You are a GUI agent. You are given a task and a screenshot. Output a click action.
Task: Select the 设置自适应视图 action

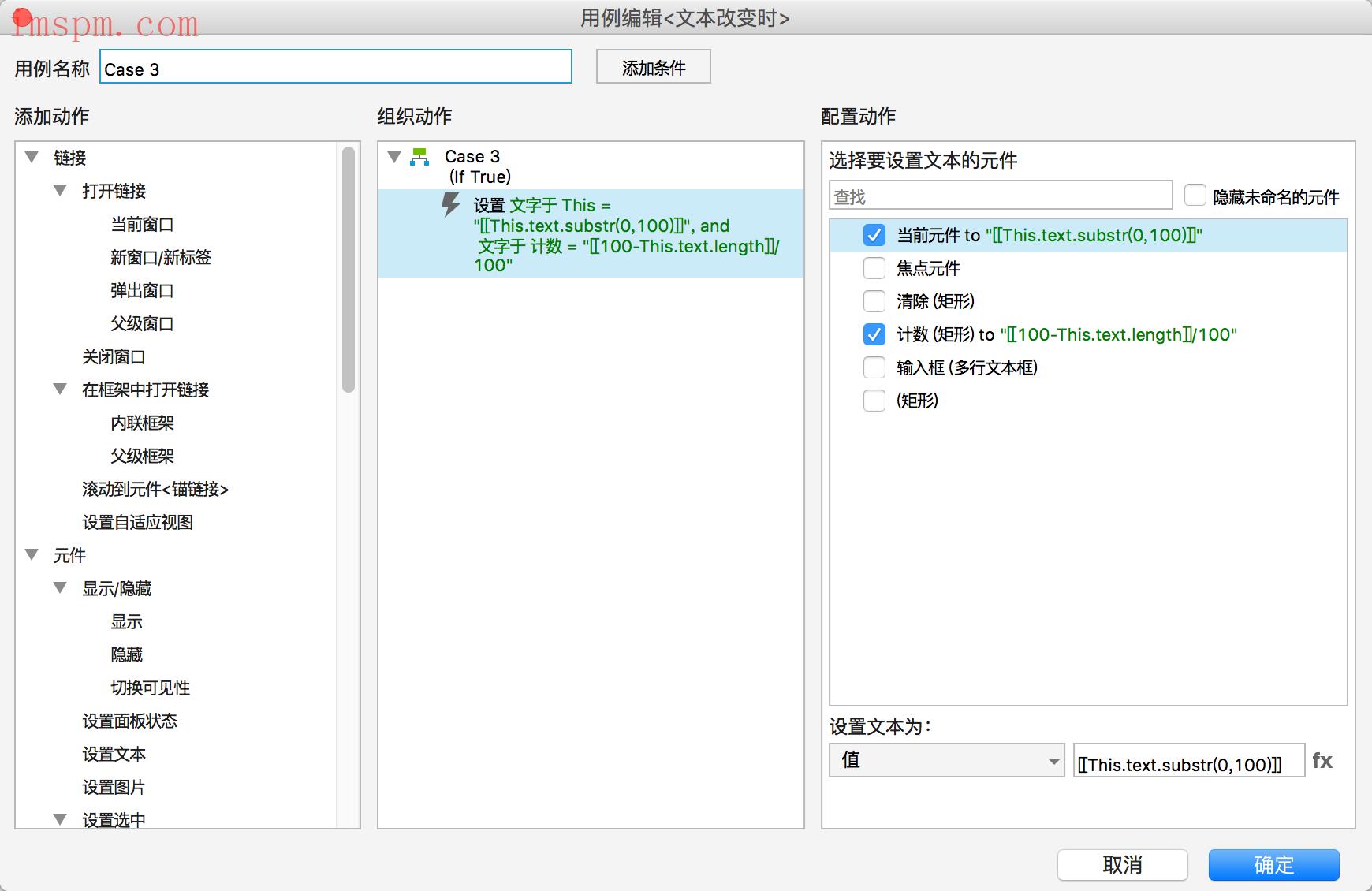coord(137,523)
